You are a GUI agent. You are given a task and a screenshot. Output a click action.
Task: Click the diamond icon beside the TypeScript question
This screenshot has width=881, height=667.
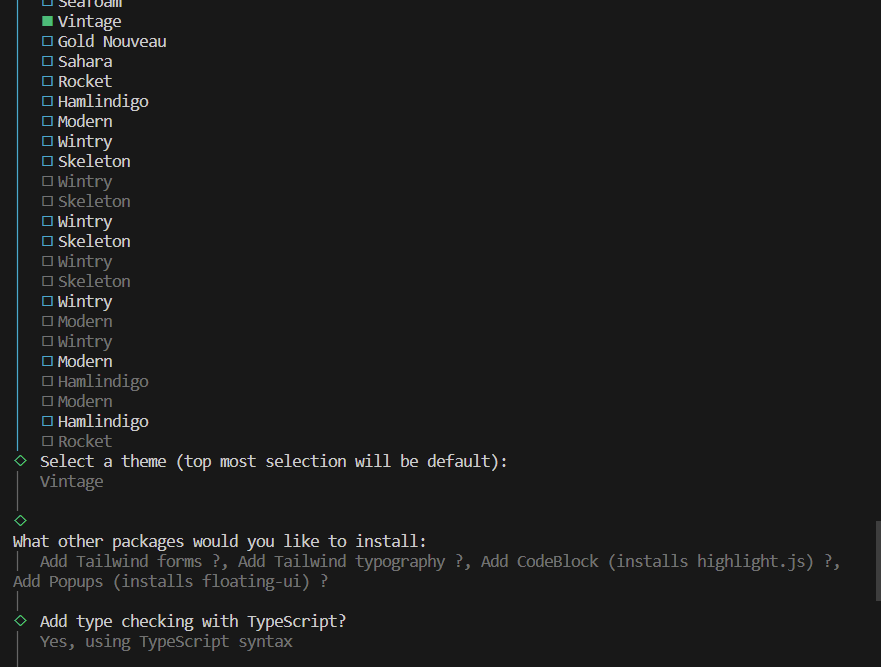[x=19, y=621]
